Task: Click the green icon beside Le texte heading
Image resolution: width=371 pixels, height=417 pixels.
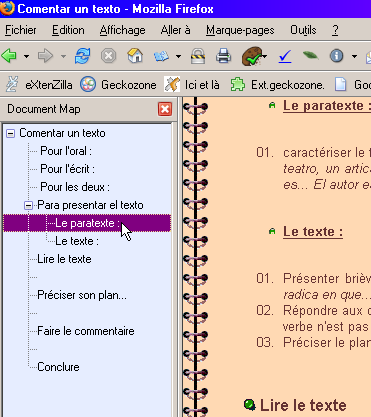Action: 272,231
